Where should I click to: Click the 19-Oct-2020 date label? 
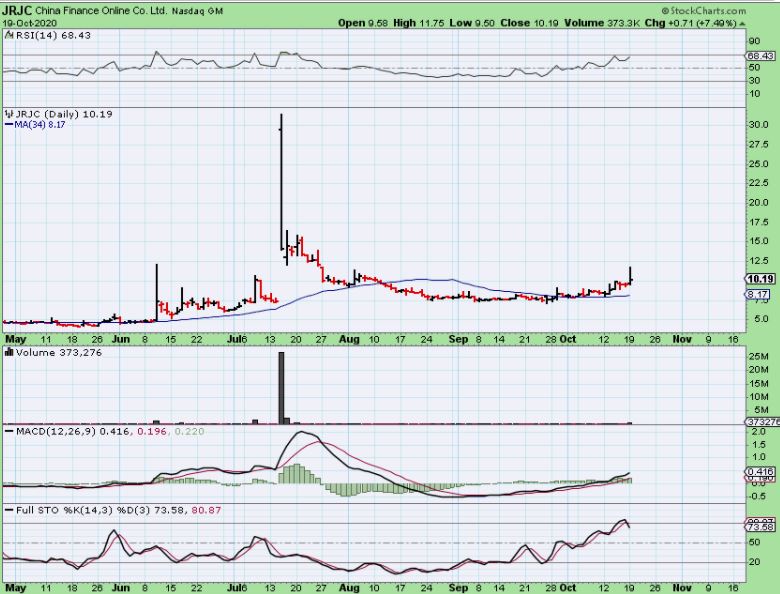click(x=29, y=23)
